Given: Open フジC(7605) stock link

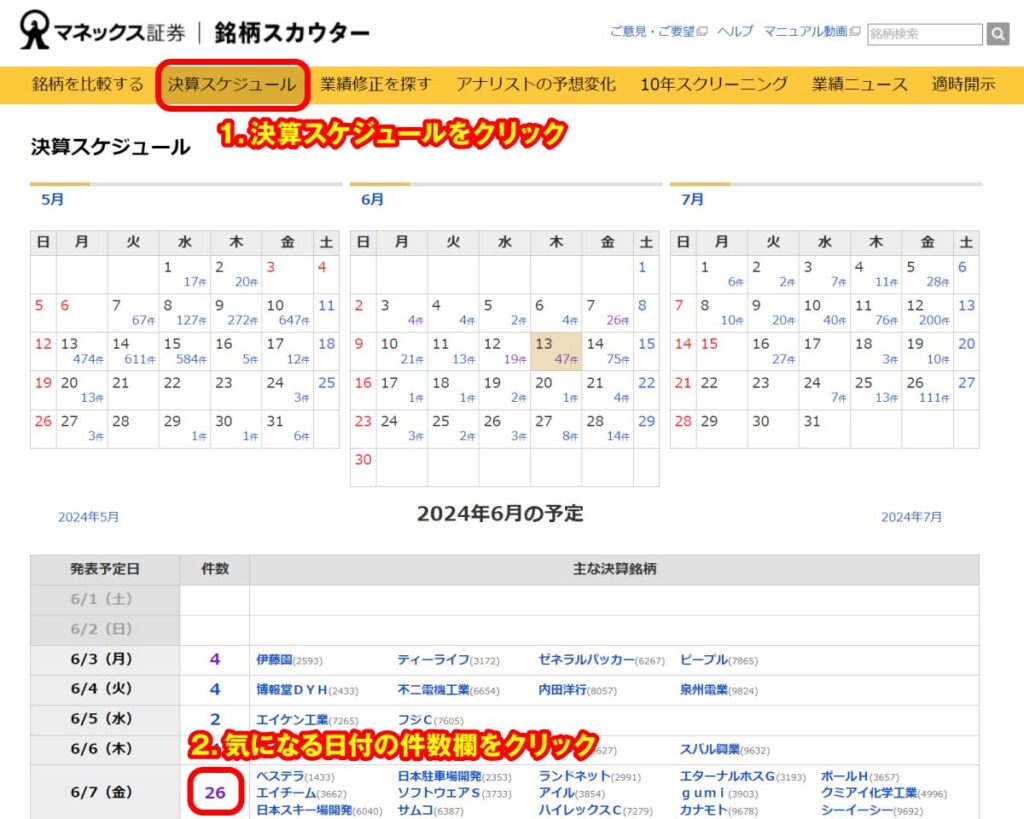Looking at the screenshot, I should (430, 720).
